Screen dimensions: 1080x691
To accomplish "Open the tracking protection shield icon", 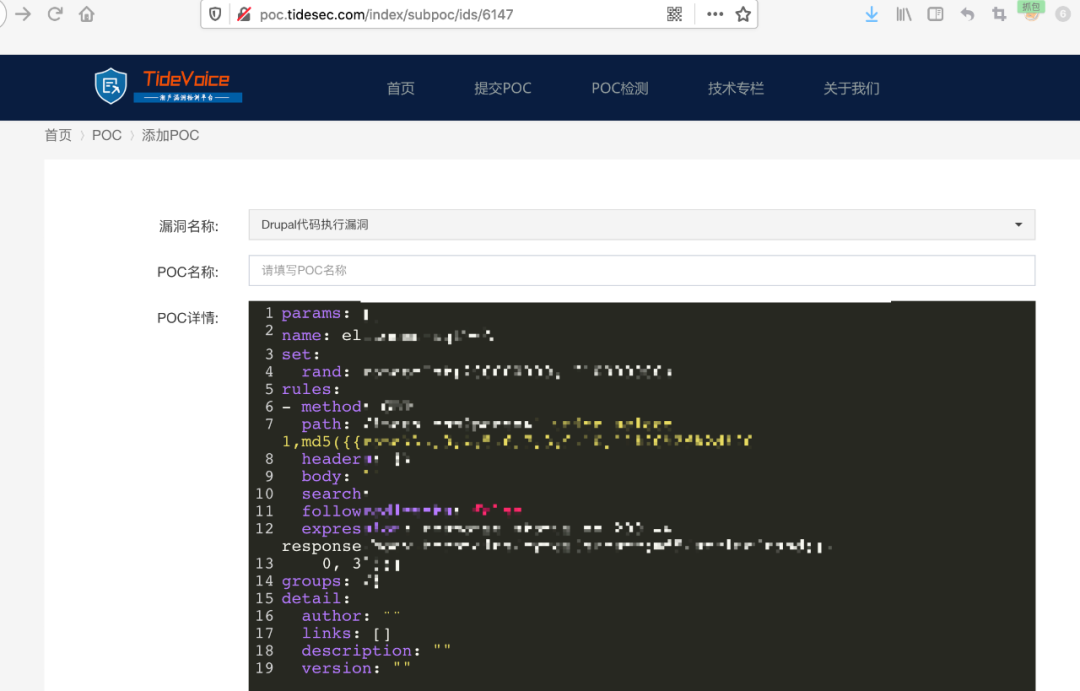I will [x=216, y=14].
